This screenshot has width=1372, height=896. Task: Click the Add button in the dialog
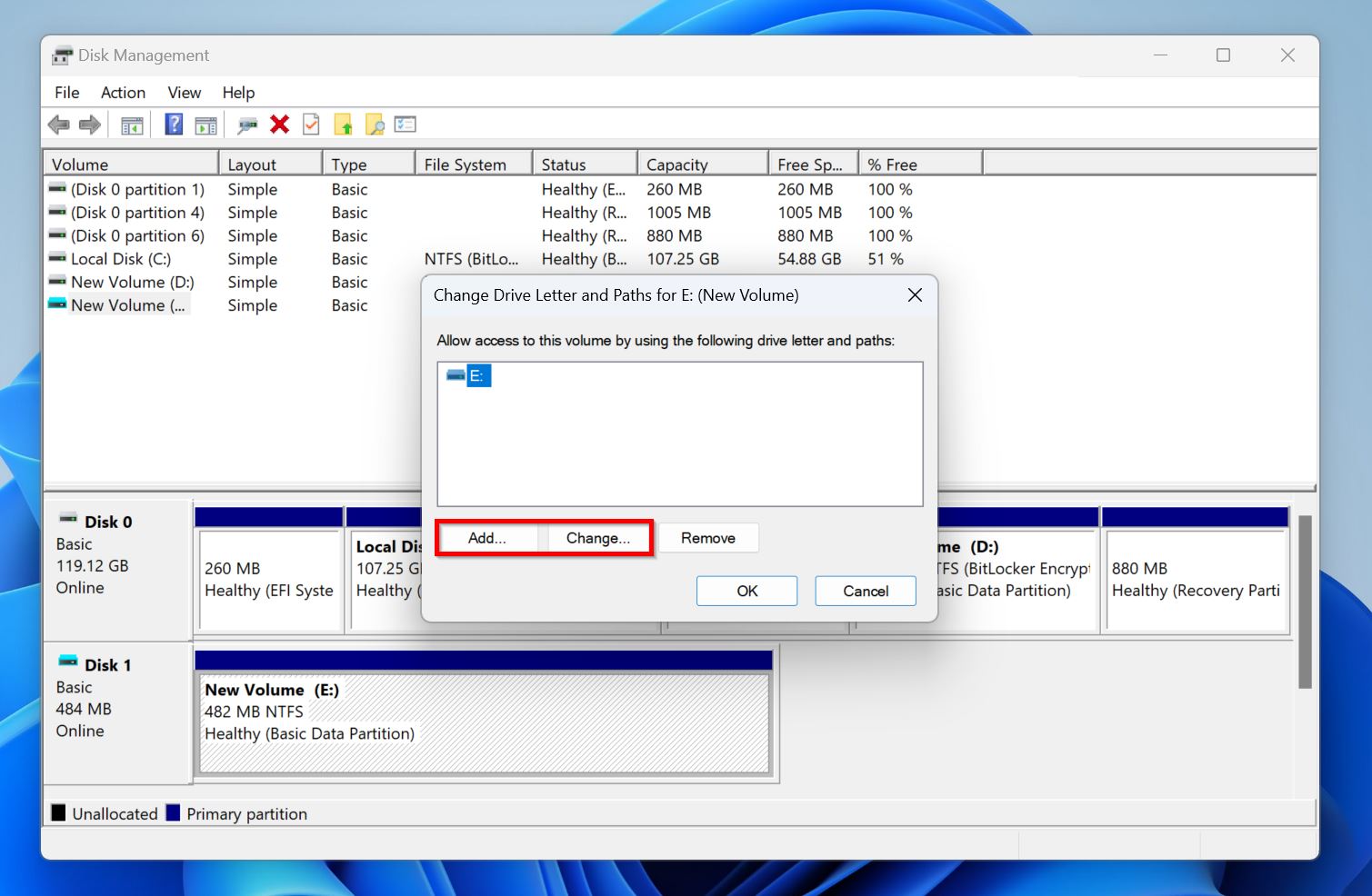coord(487,537)
